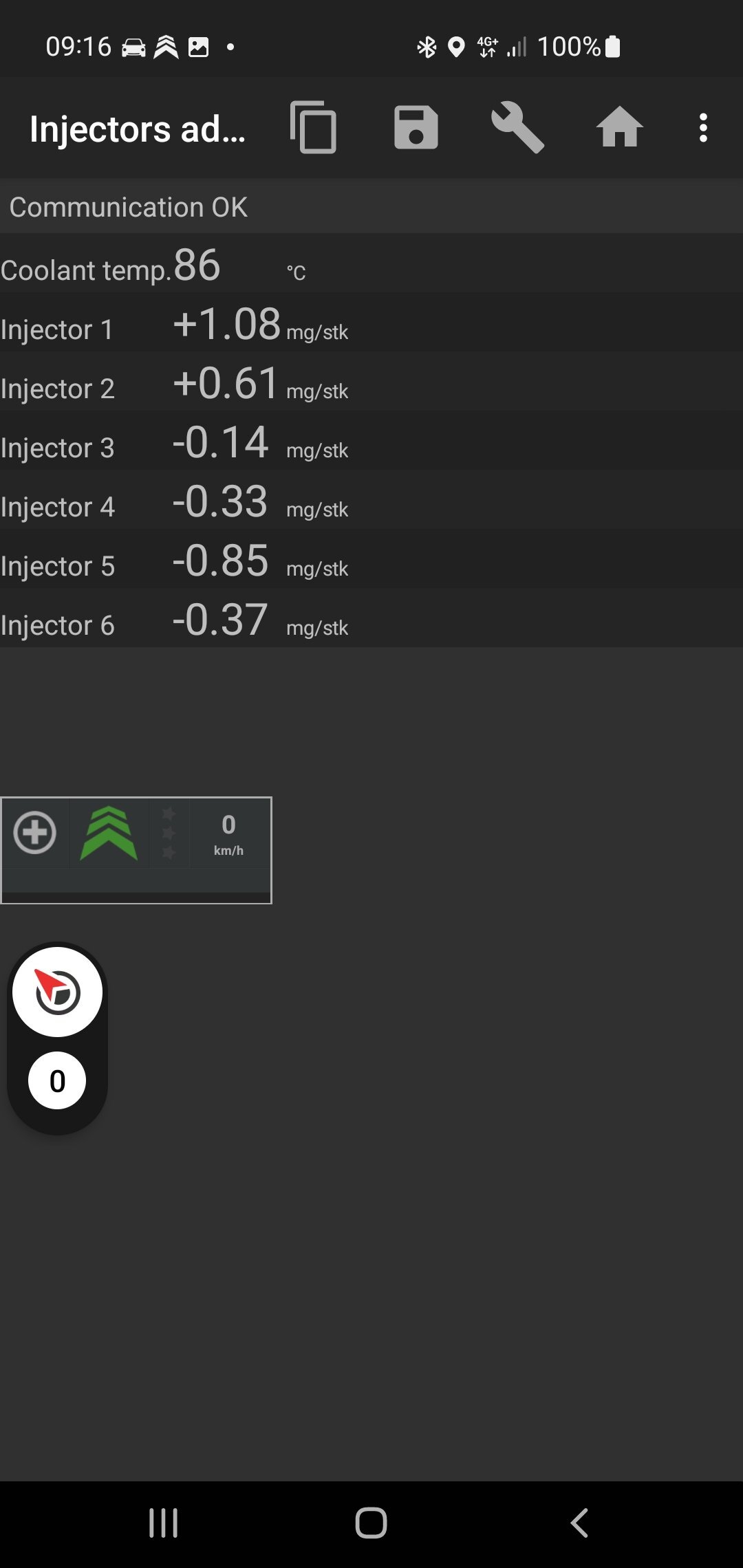Tap the floating red compass navigation bubble
This screenshot has width=743, height=1568.
coord(58,992)
